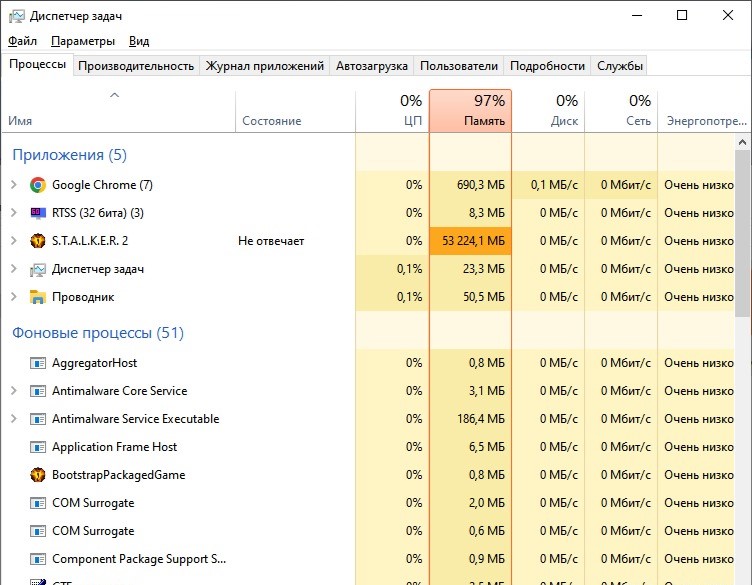Click the Диспетчер задач process icon
This screenshot has height=585, width=752.
38,269
